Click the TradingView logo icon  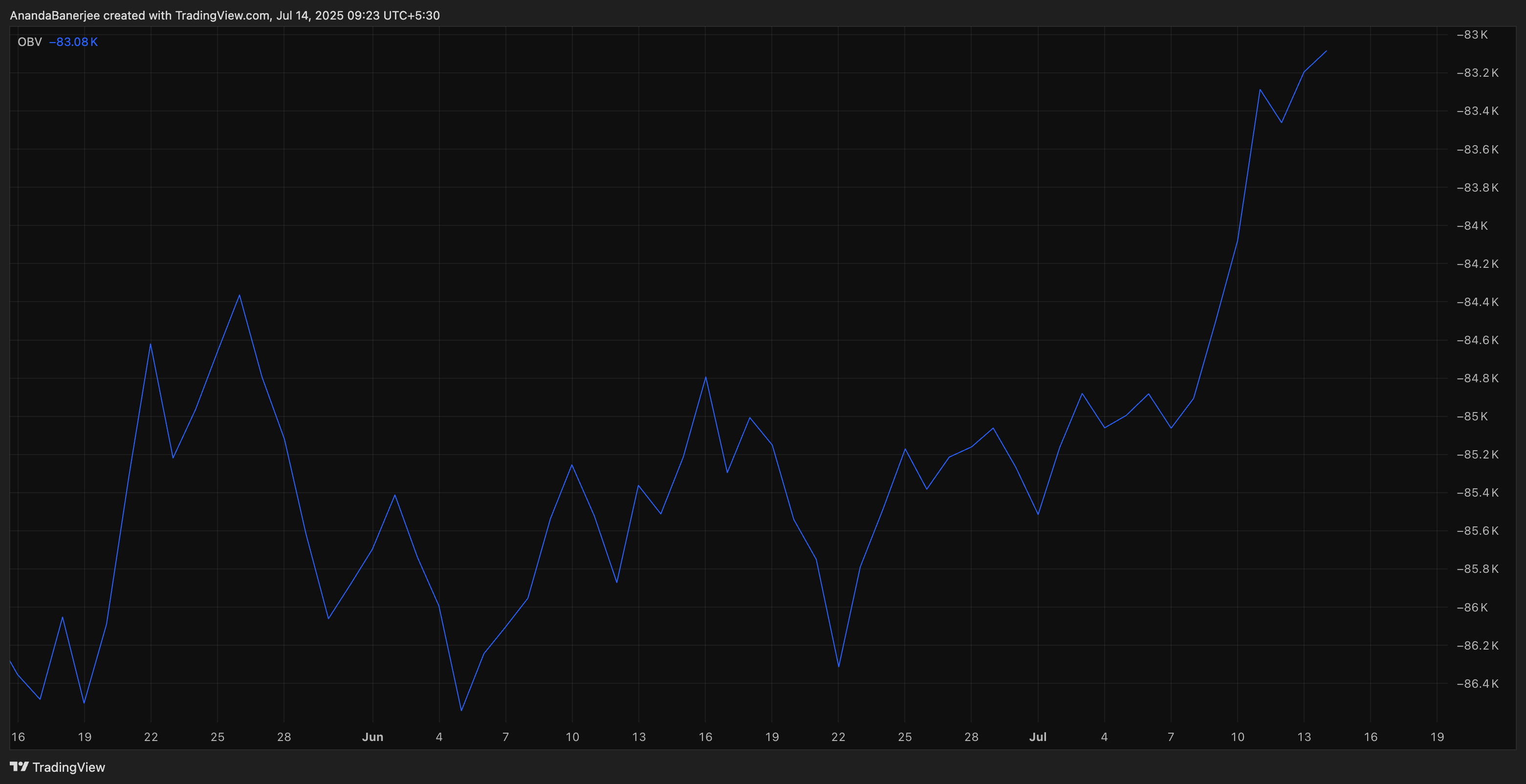[19, 766]
